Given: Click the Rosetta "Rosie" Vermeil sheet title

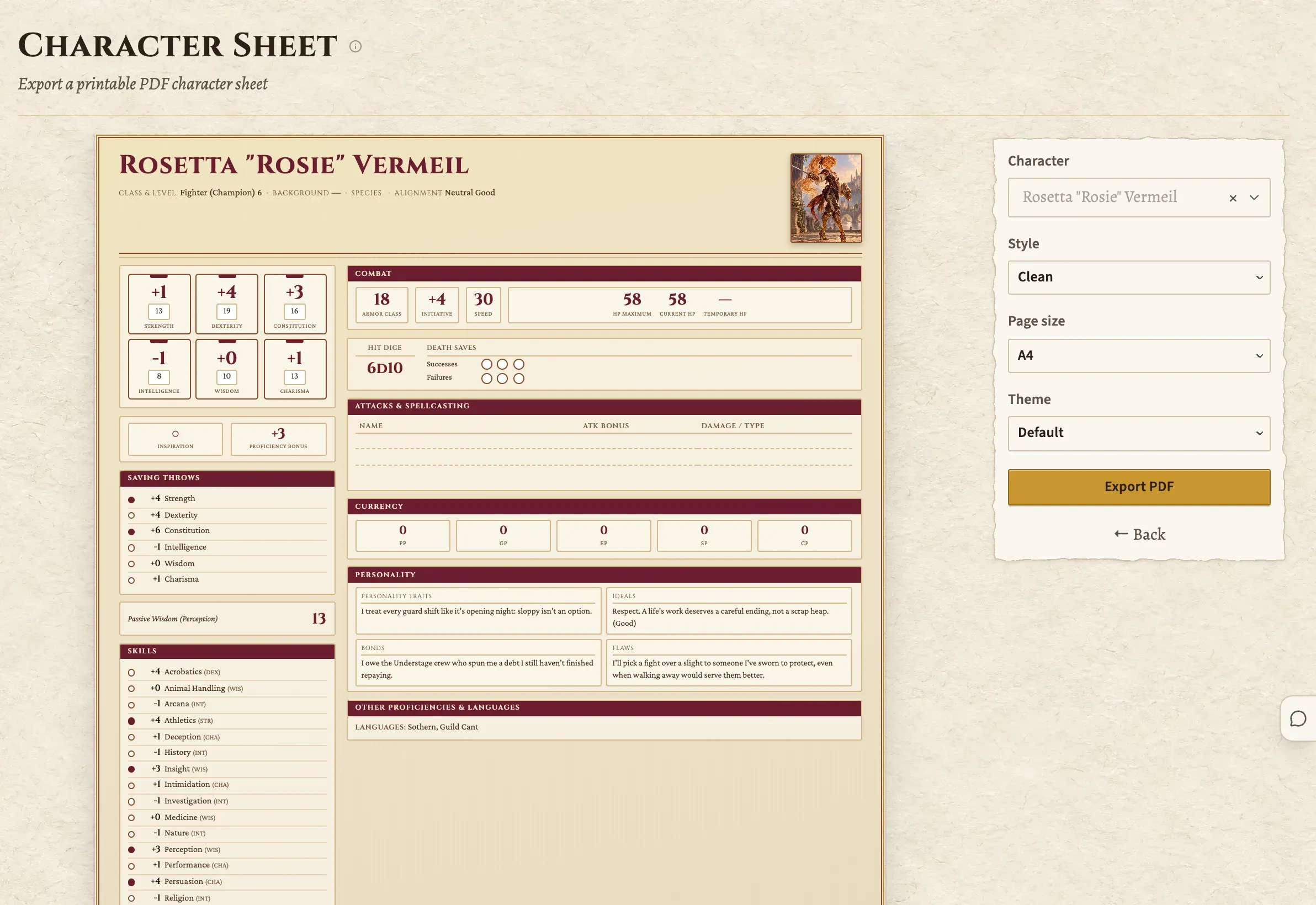Looking at the screenshot, I should pos(294,165).
